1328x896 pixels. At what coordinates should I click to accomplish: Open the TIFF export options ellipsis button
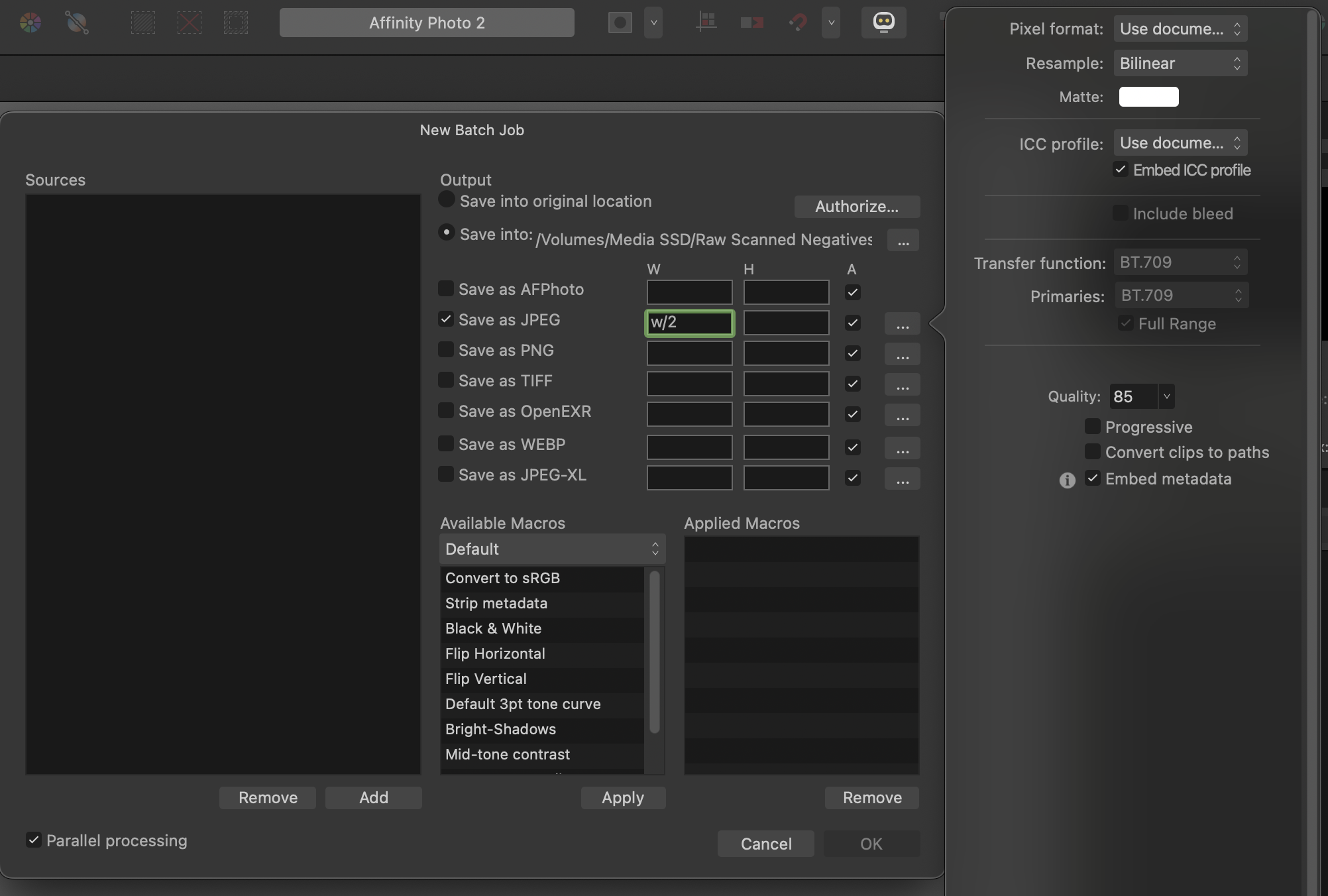(x=903, y=385)
